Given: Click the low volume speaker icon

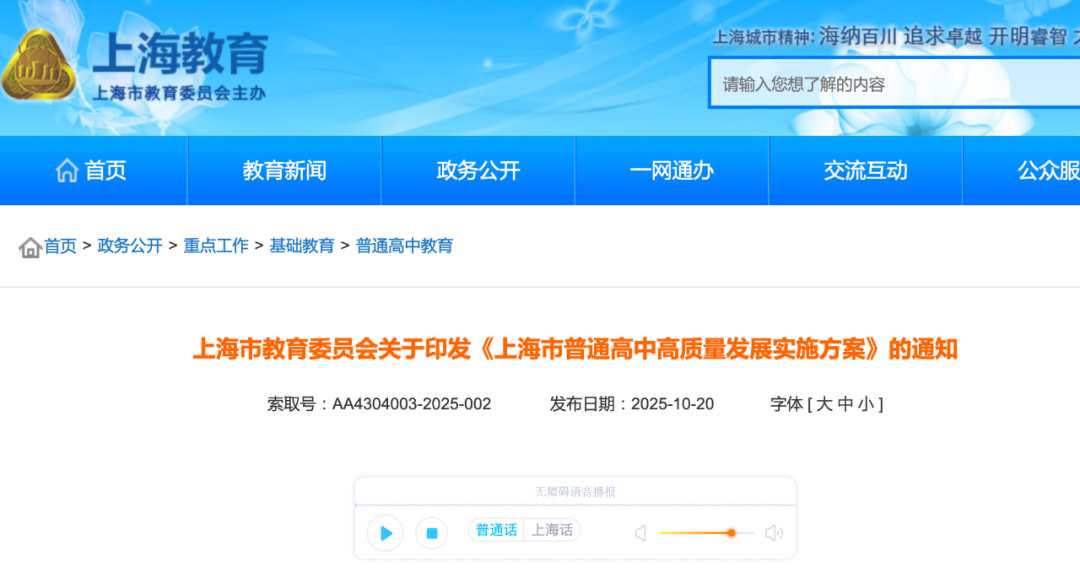Looking at the screenshot, I should [641, 533].
